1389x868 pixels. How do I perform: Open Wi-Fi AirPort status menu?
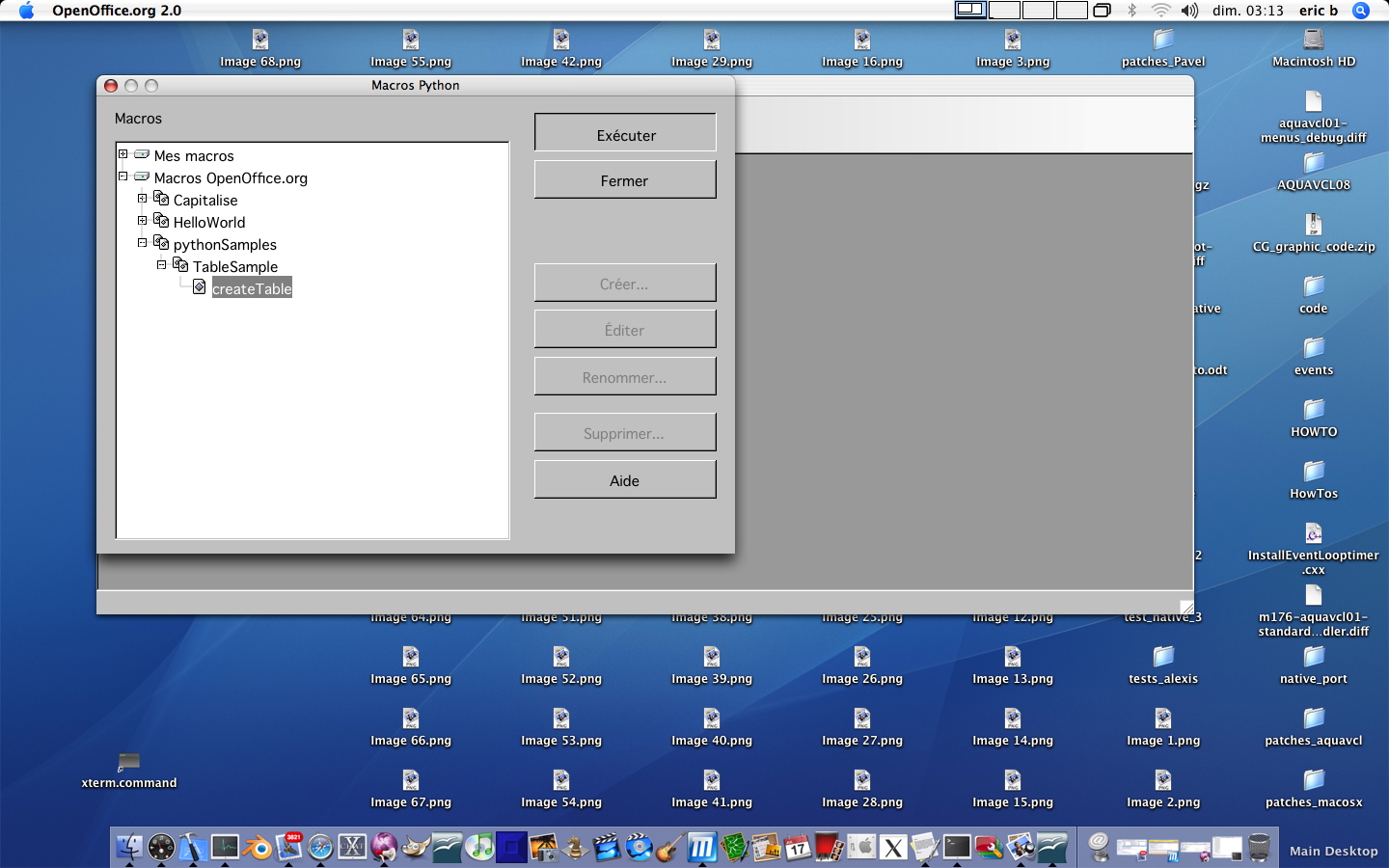pyautogui.click(x=1160, y=11)
